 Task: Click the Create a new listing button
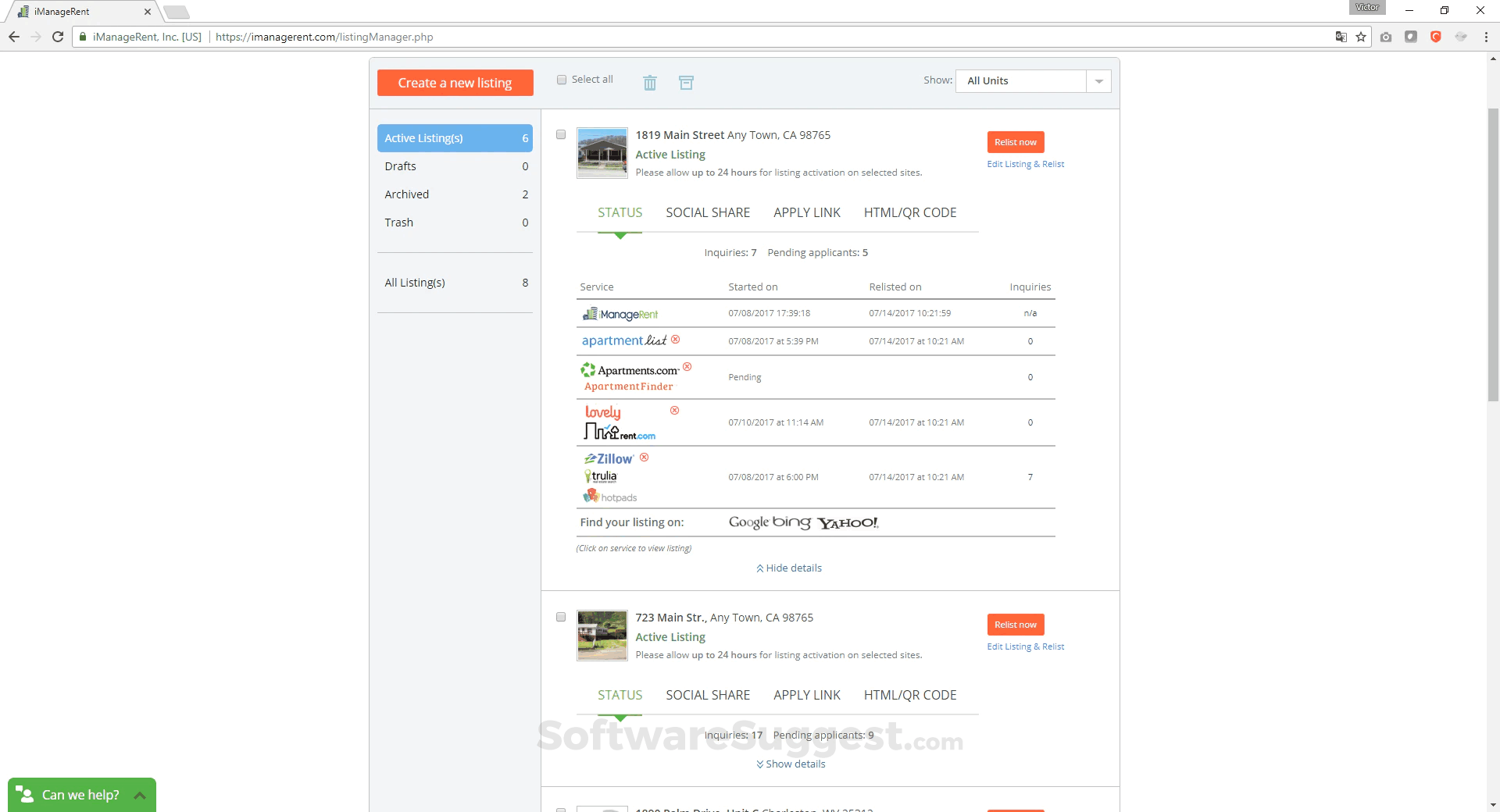[455, 82]
